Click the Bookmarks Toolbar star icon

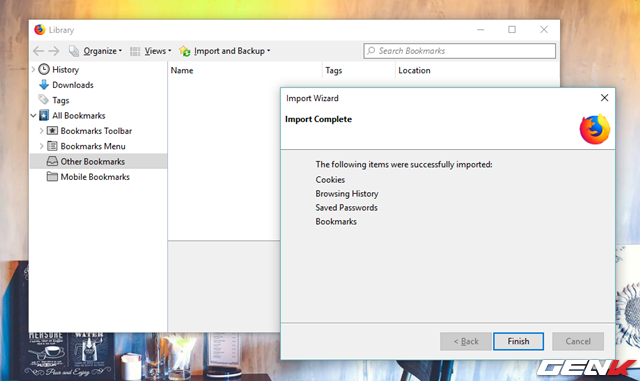52,131
